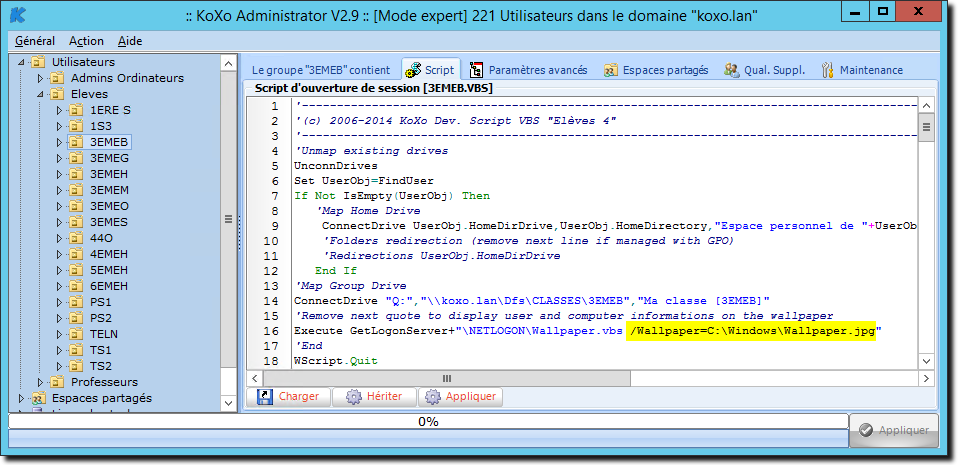The height and width of the screenshot is (465, 958).
Task: Select the TS2 group in tree
Action: (101, 366)
